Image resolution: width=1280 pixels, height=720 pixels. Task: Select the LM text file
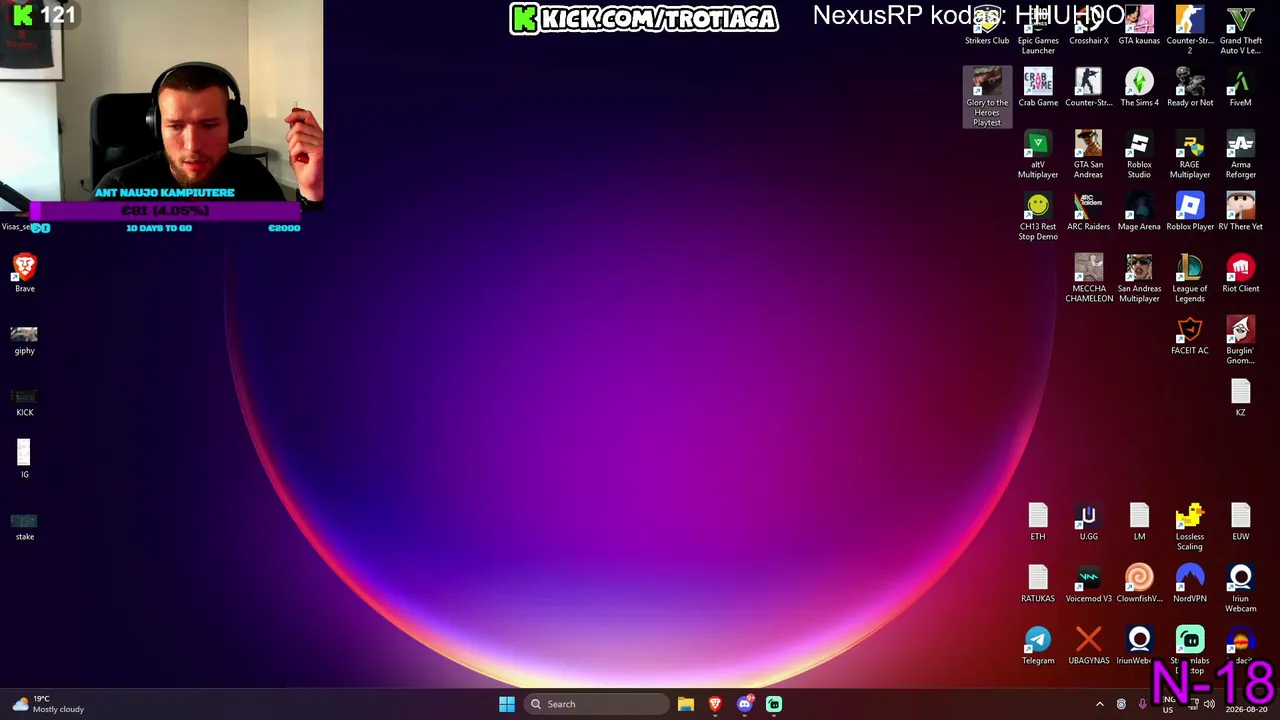pyautogui.click(x=1139, y=522)
